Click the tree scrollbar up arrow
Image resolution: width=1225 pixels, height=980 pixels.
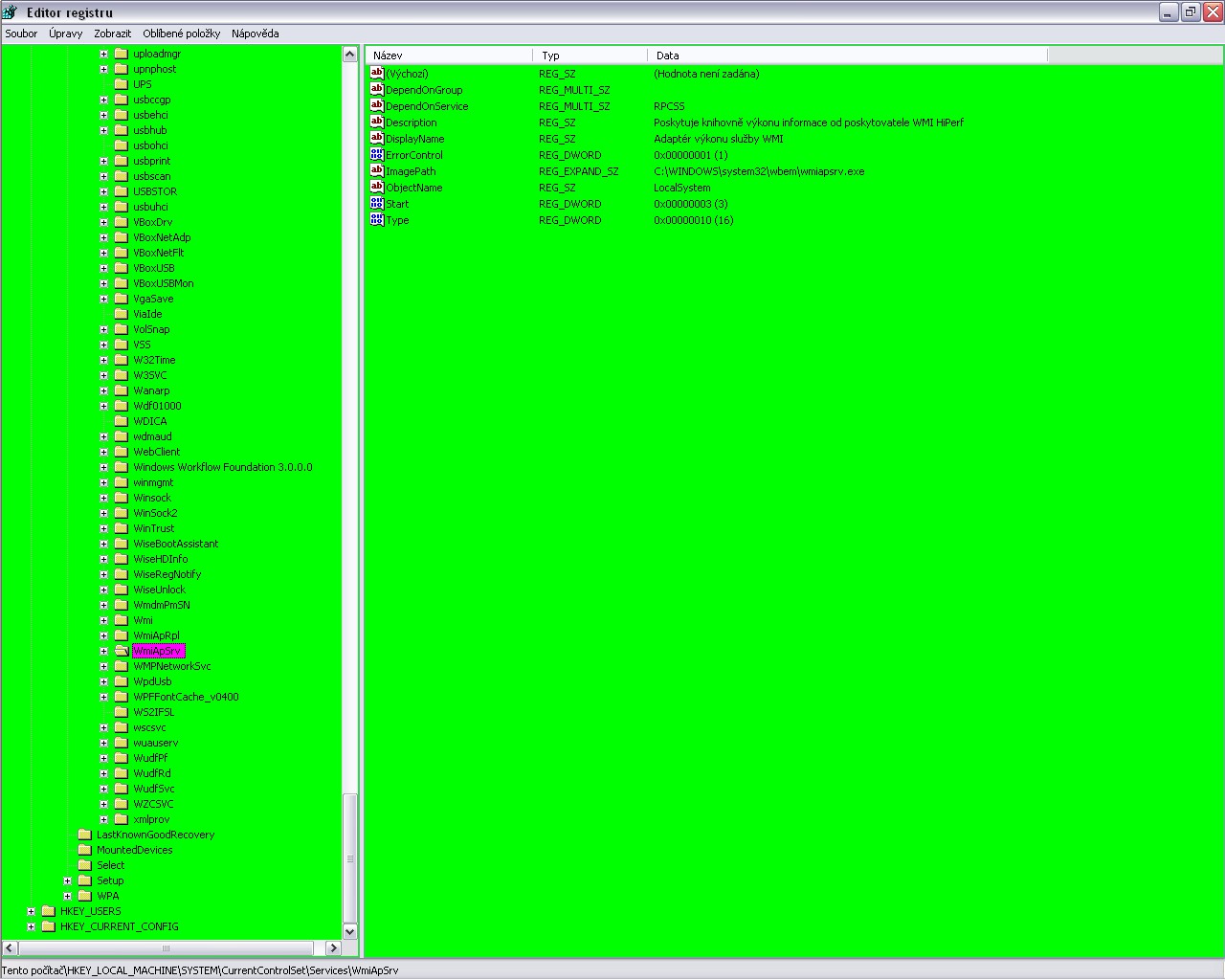coord(349,55)
